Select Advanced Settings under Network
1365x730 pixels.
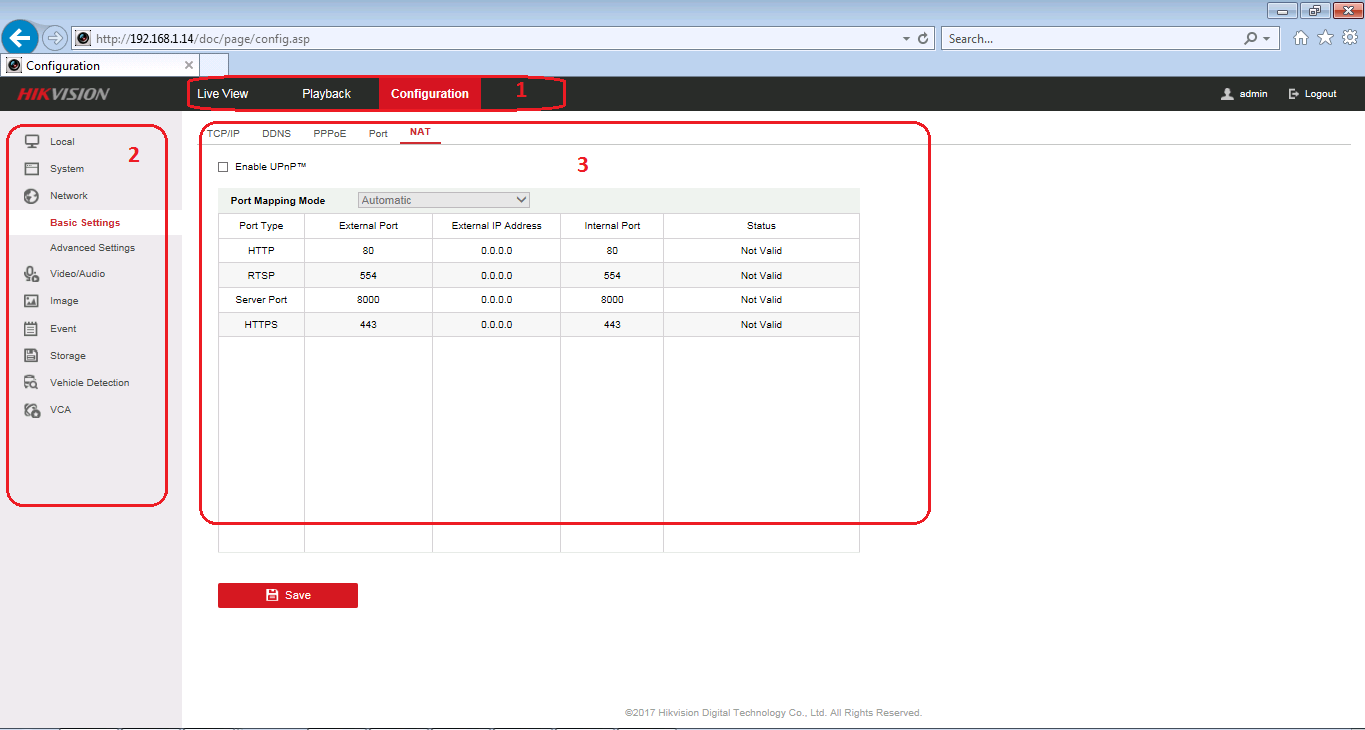click(92, 247)
